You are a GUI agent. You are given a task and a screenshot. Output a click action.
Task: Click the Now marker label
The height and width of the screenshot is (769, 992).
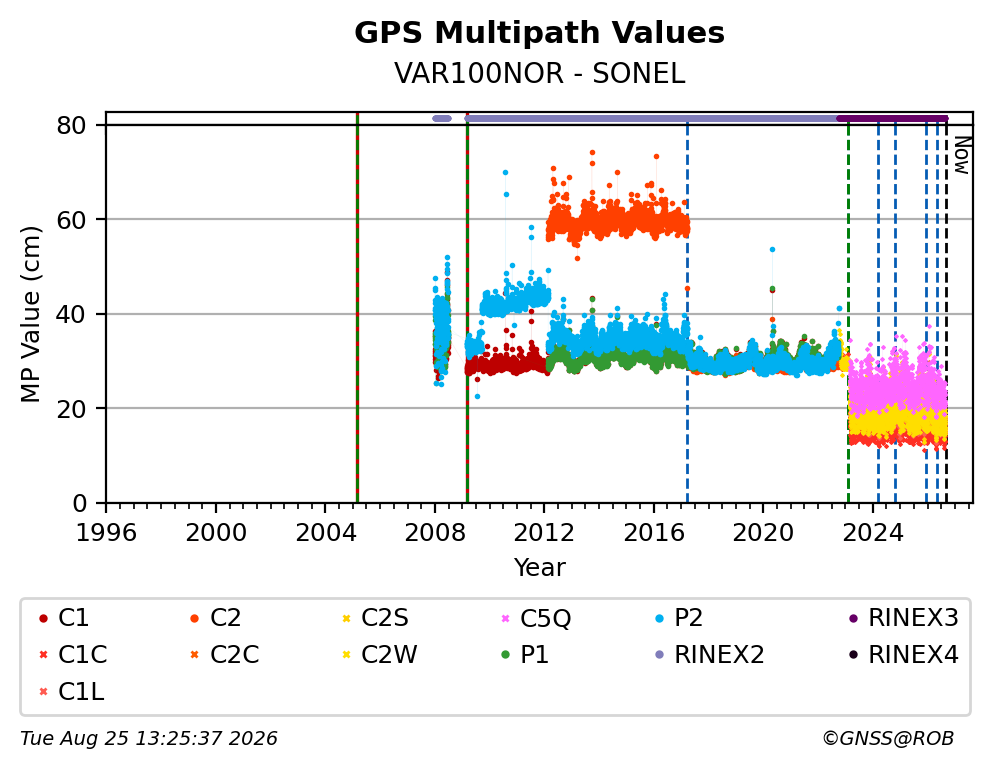click(x=962, y=155)
